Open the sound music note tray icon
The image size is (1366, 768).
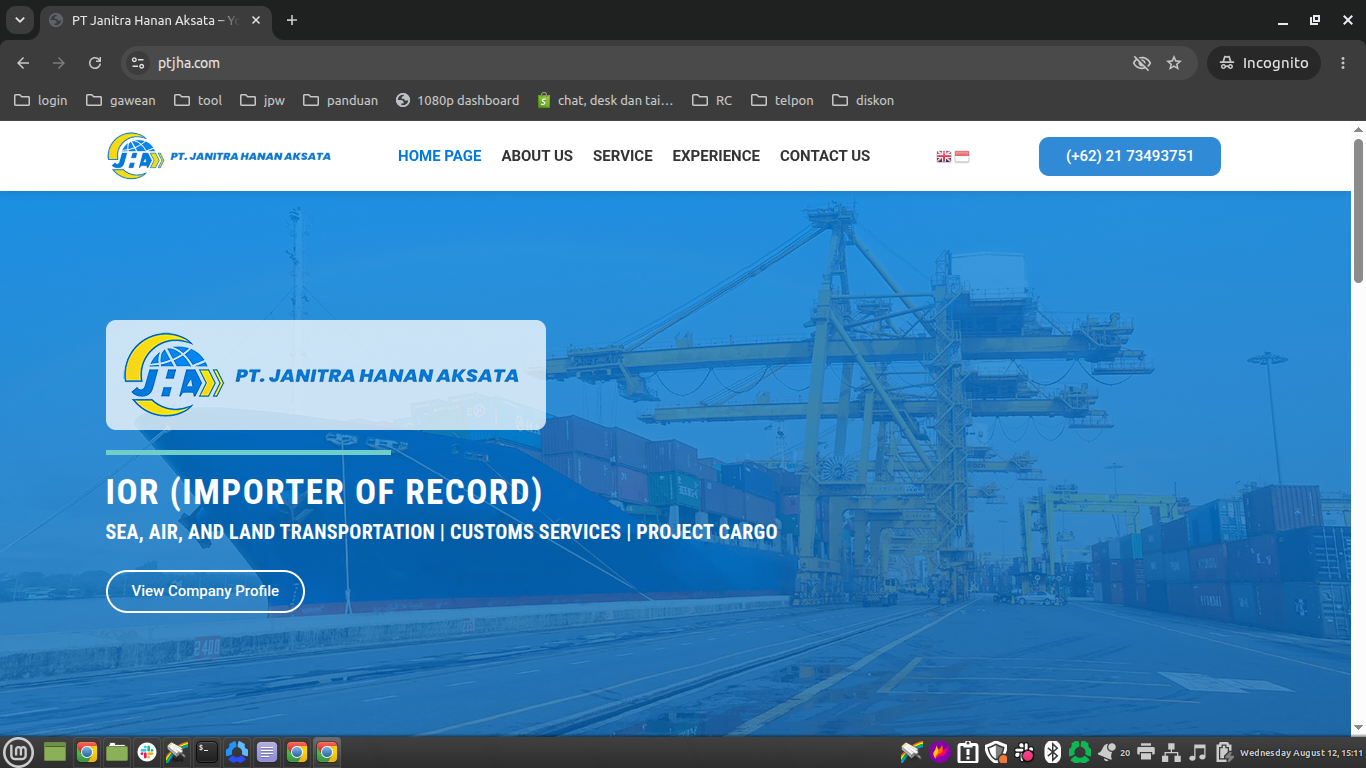[1198, 752]
